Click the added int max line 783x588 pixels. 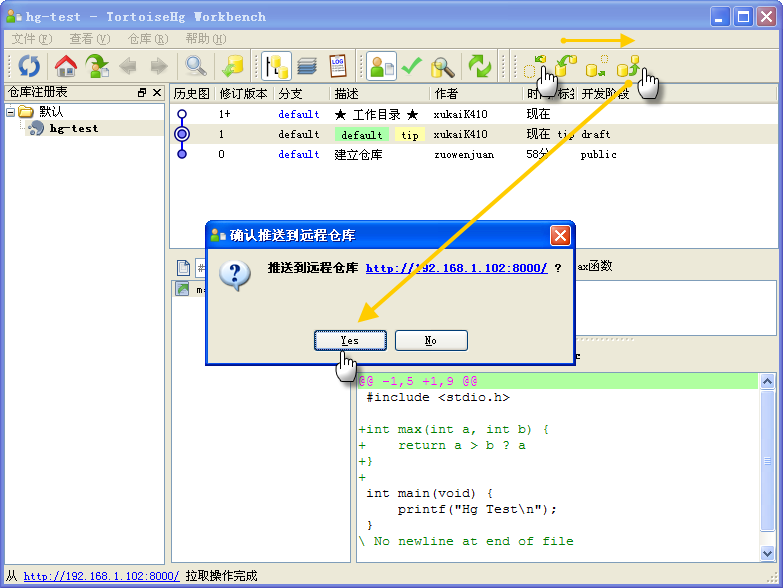tap(454, 429)
